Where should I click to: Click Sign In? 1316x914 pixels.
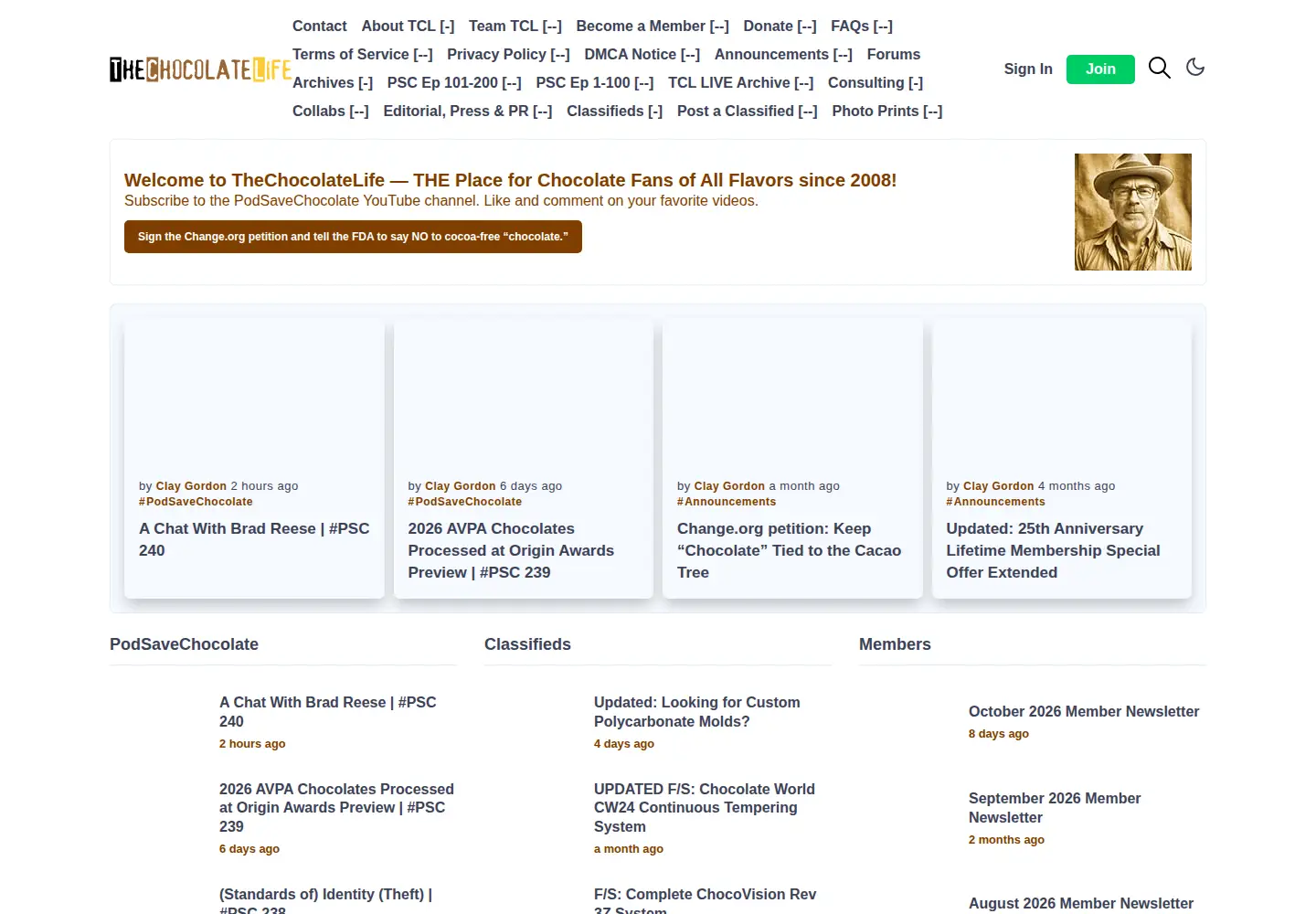(x=1028, y=69)
